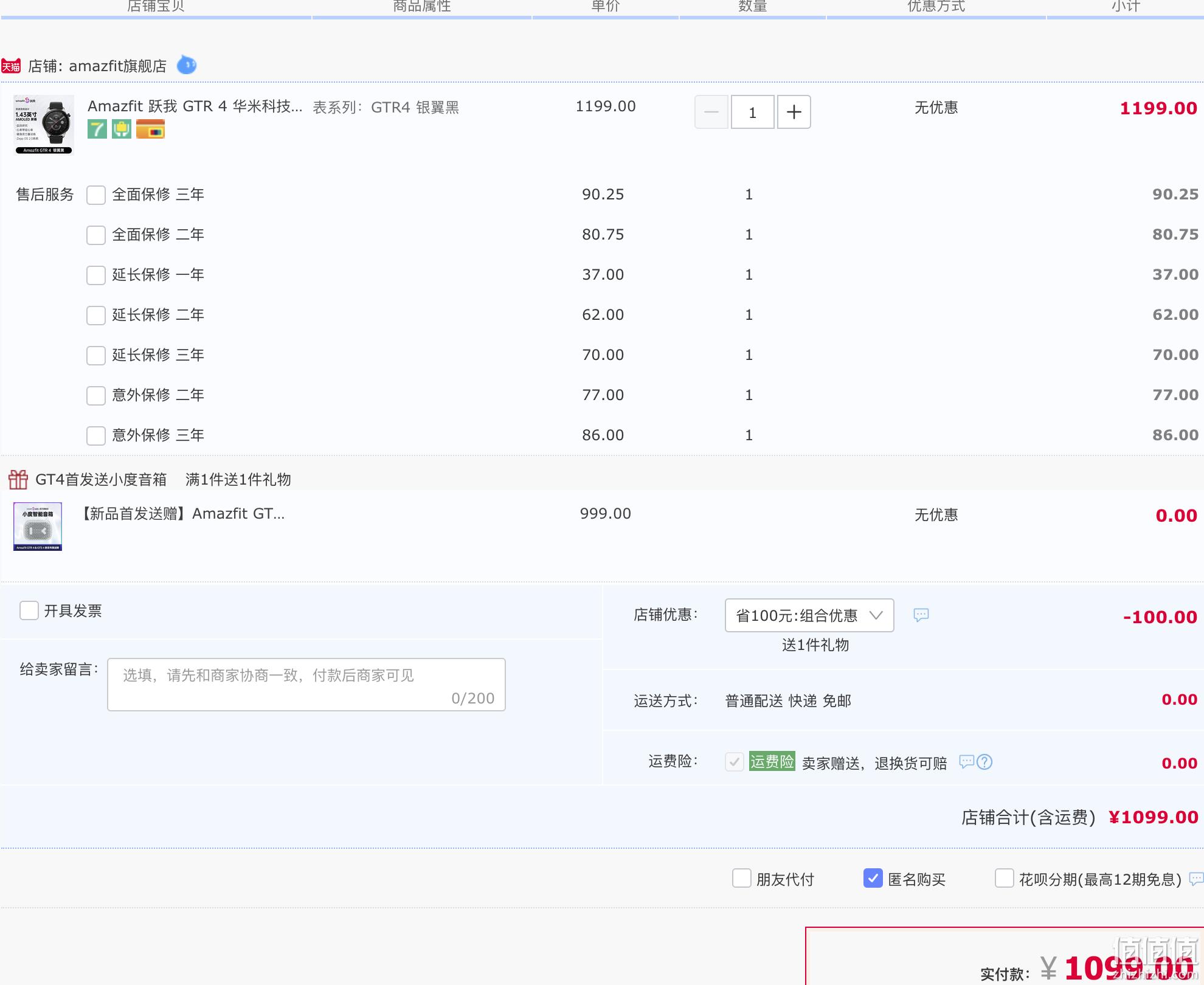Enable 朋友代付 friend pay option
The height and width of the screenshot is (985, 1204).
[742, 878]
